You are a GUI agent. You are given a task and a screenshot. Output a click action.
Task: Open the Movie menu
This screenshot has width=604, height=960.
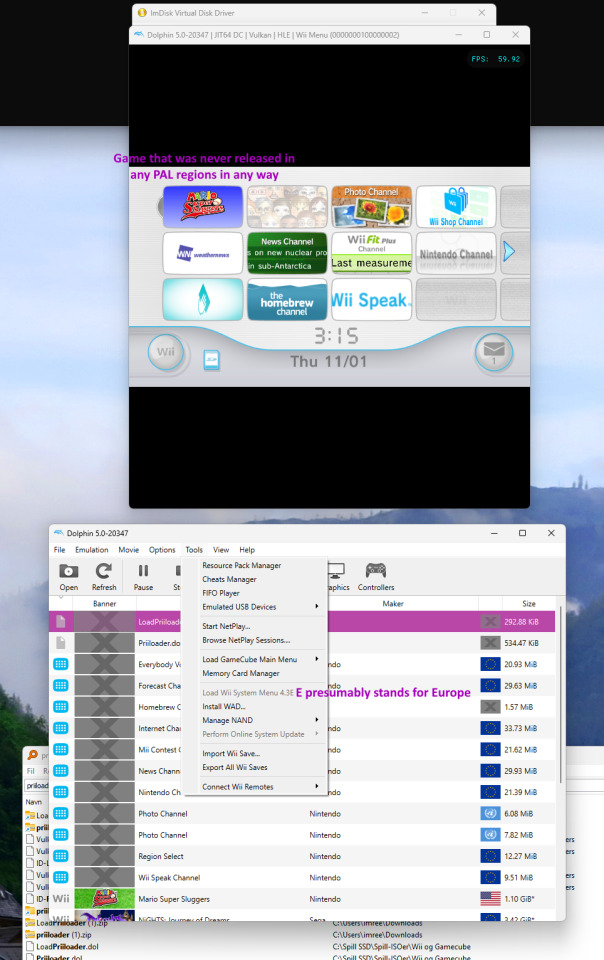click(129, 550)
